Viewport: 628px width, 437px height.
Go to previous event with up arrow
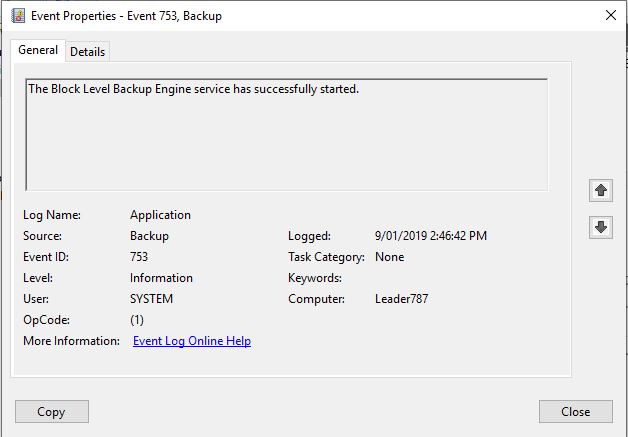600,190
